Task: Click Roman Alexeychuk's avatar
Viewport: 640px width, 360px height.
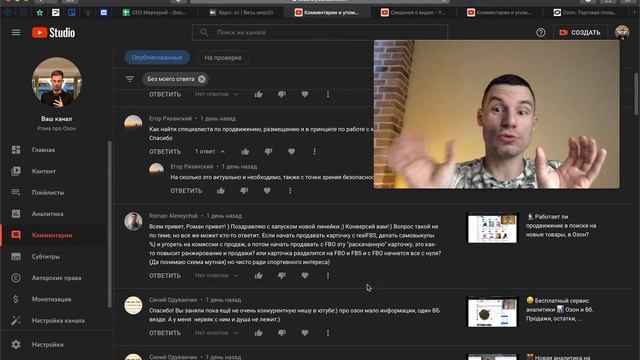Action: click(x=133, y=221)
